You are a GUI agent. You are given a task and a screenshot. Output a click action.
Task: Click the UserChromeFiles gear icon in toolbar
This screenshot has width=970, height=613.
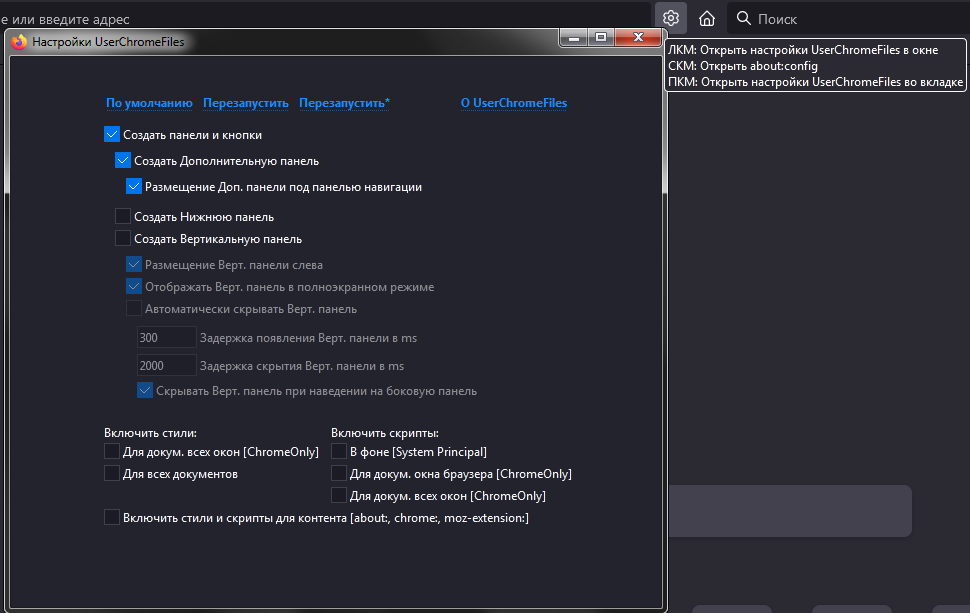tap(671, 19)
